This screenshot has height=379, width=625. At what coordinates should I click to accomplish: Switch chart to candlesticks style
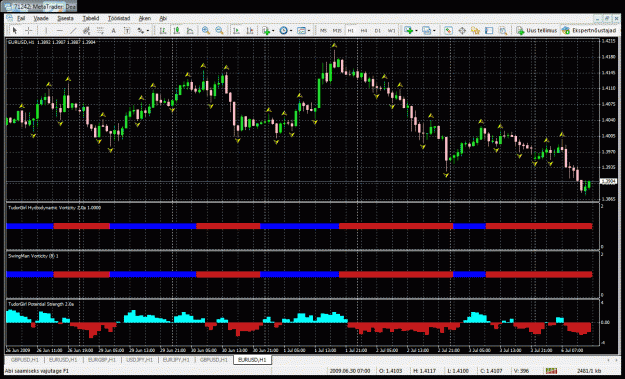(x=177, y=30)
